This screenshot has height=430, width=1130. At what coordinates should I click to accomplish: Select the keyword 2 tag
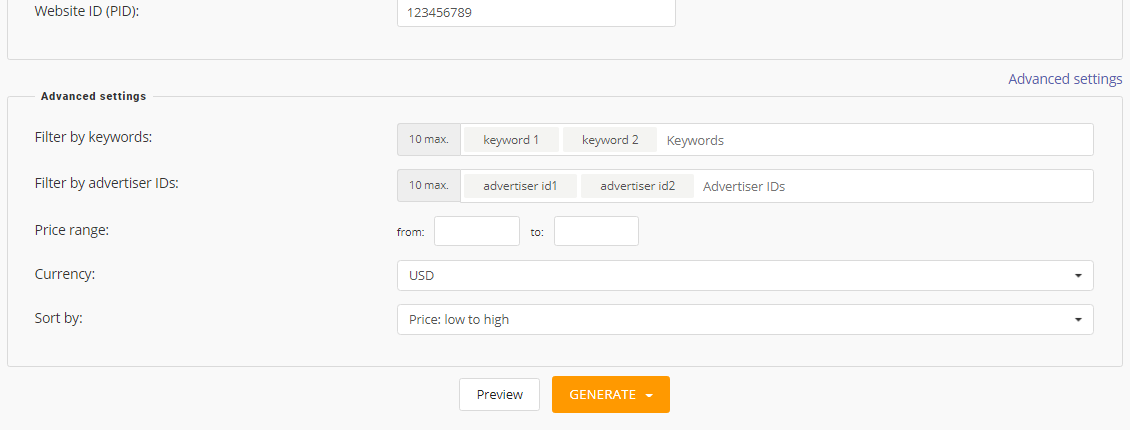coord(610,140)
